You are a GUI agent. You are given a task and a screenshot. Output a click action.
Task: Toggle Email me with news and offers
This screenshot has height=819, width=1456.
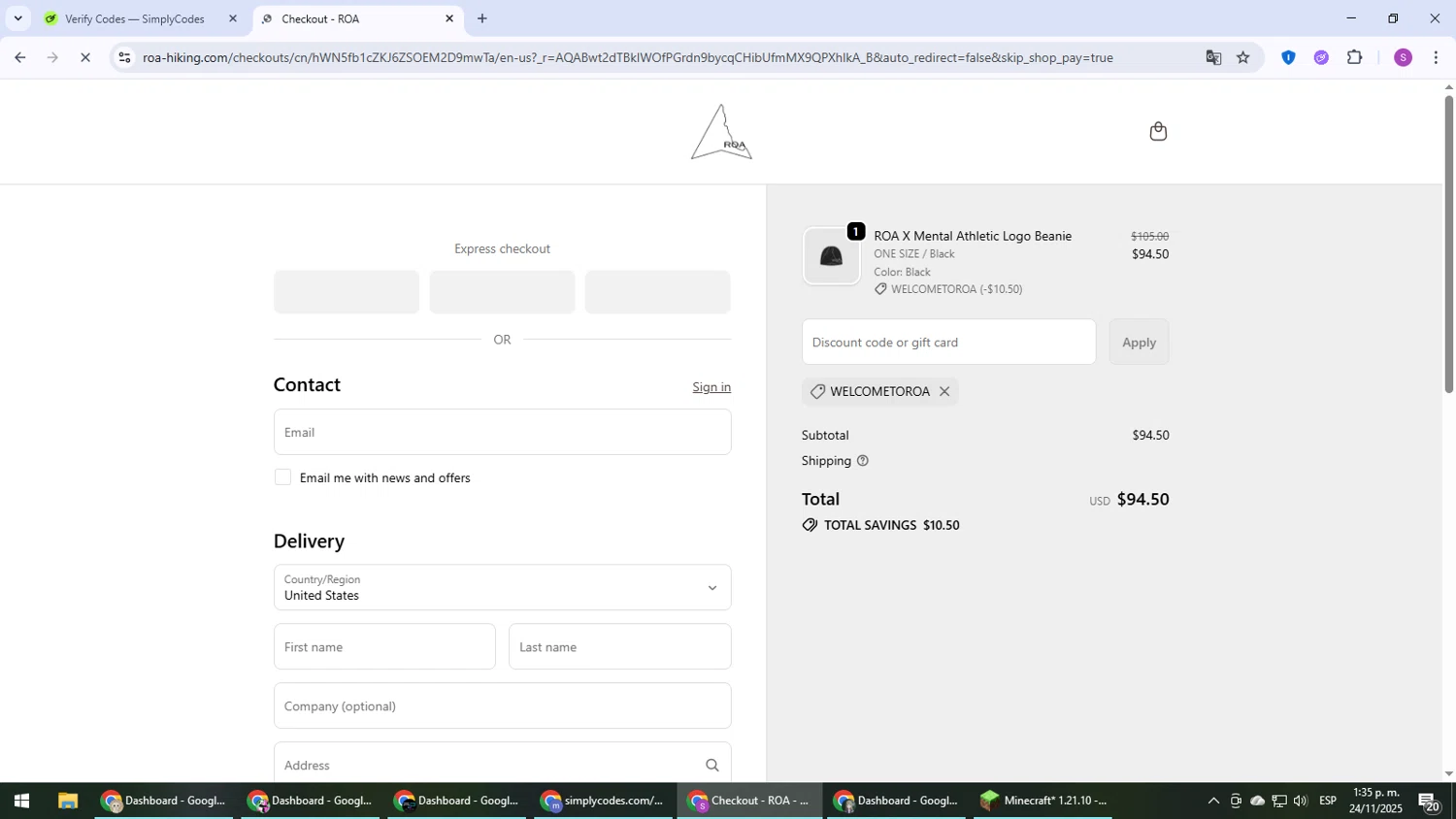pos(282,477)
